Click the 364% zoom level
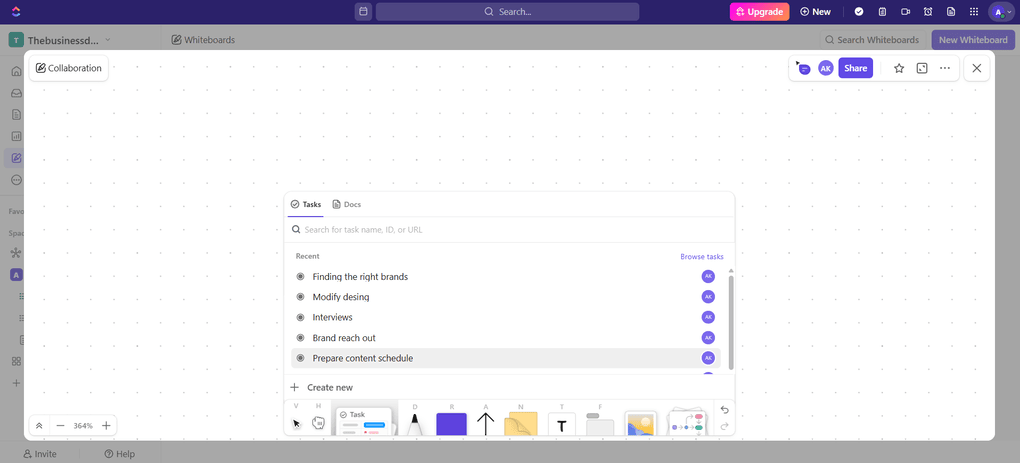Screen dimensions: 1020x463 click(83, 426)
